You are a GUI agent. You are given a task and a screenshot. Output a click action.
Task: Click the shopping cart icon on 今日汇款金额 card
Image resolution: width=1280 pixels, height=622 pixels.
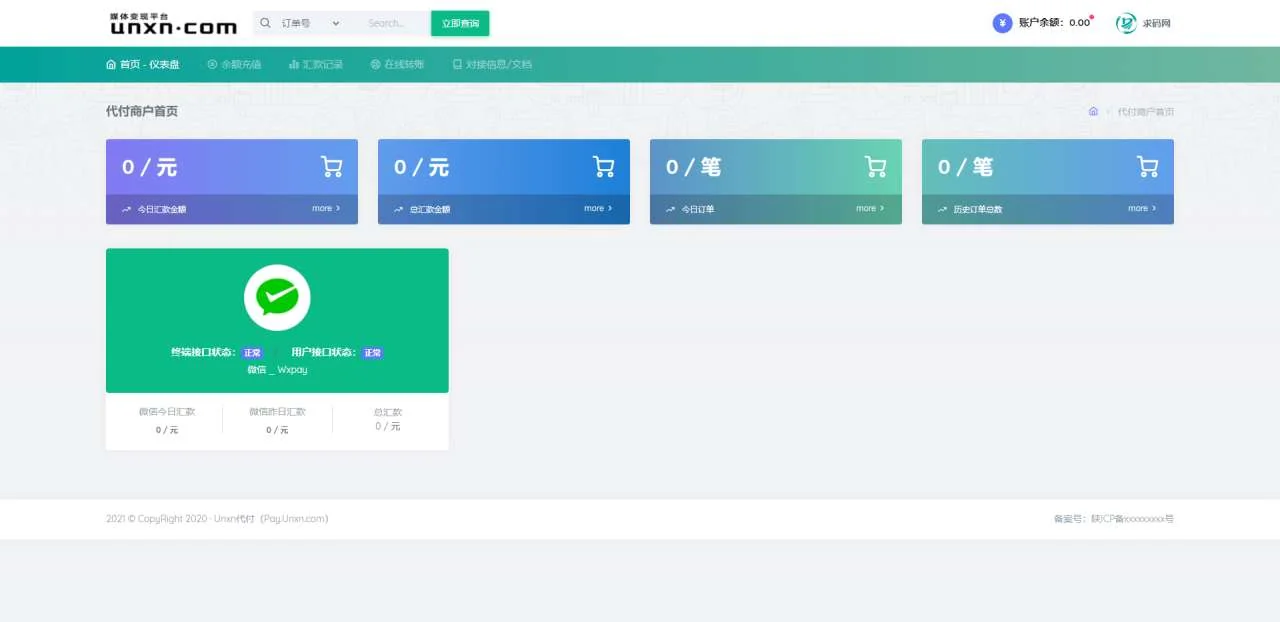[x=332, y=167]
